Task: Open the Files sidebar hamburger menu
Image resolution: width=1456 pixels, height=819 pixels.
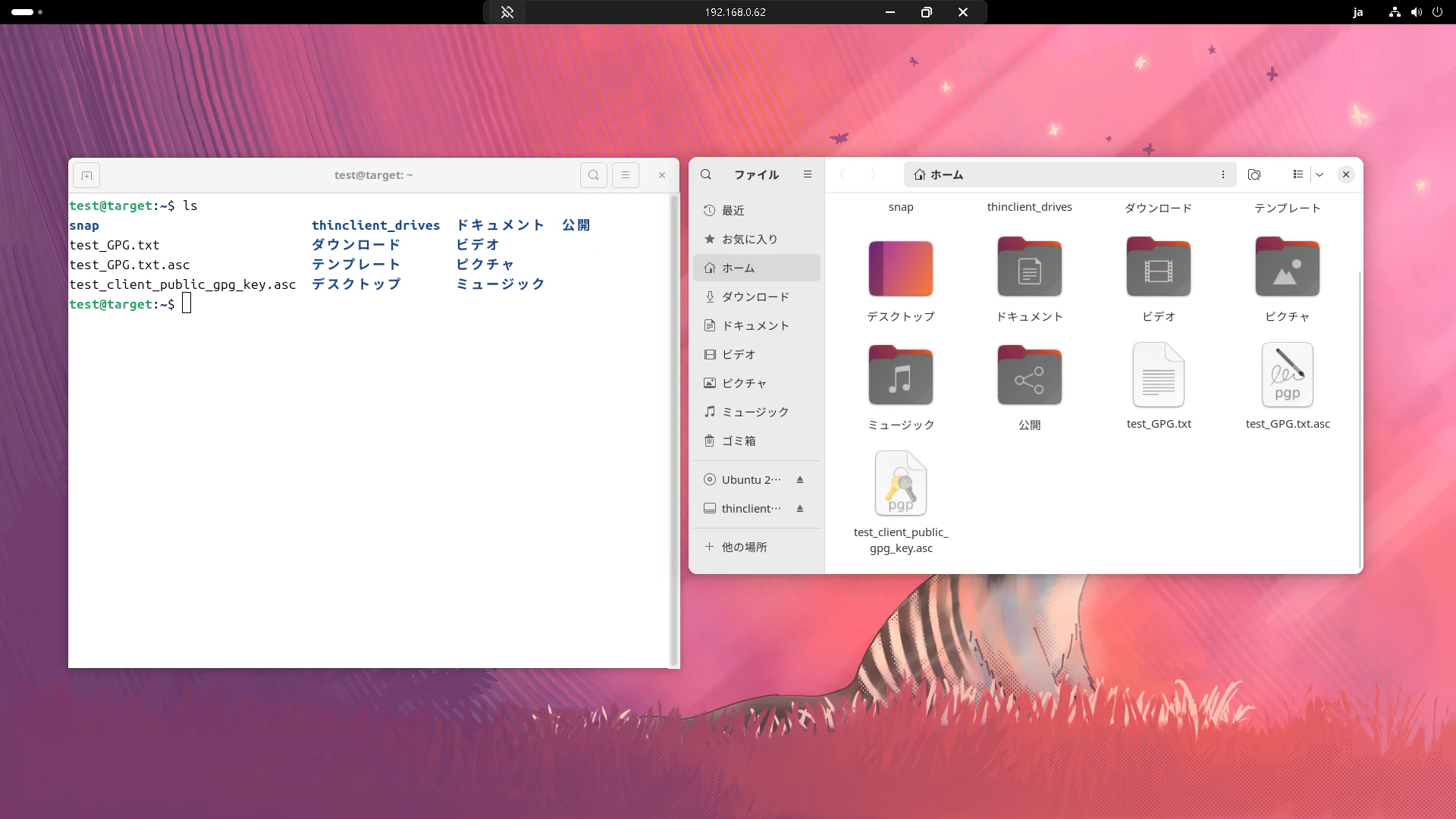Action: pyautogui.click(x=808, y=174)
